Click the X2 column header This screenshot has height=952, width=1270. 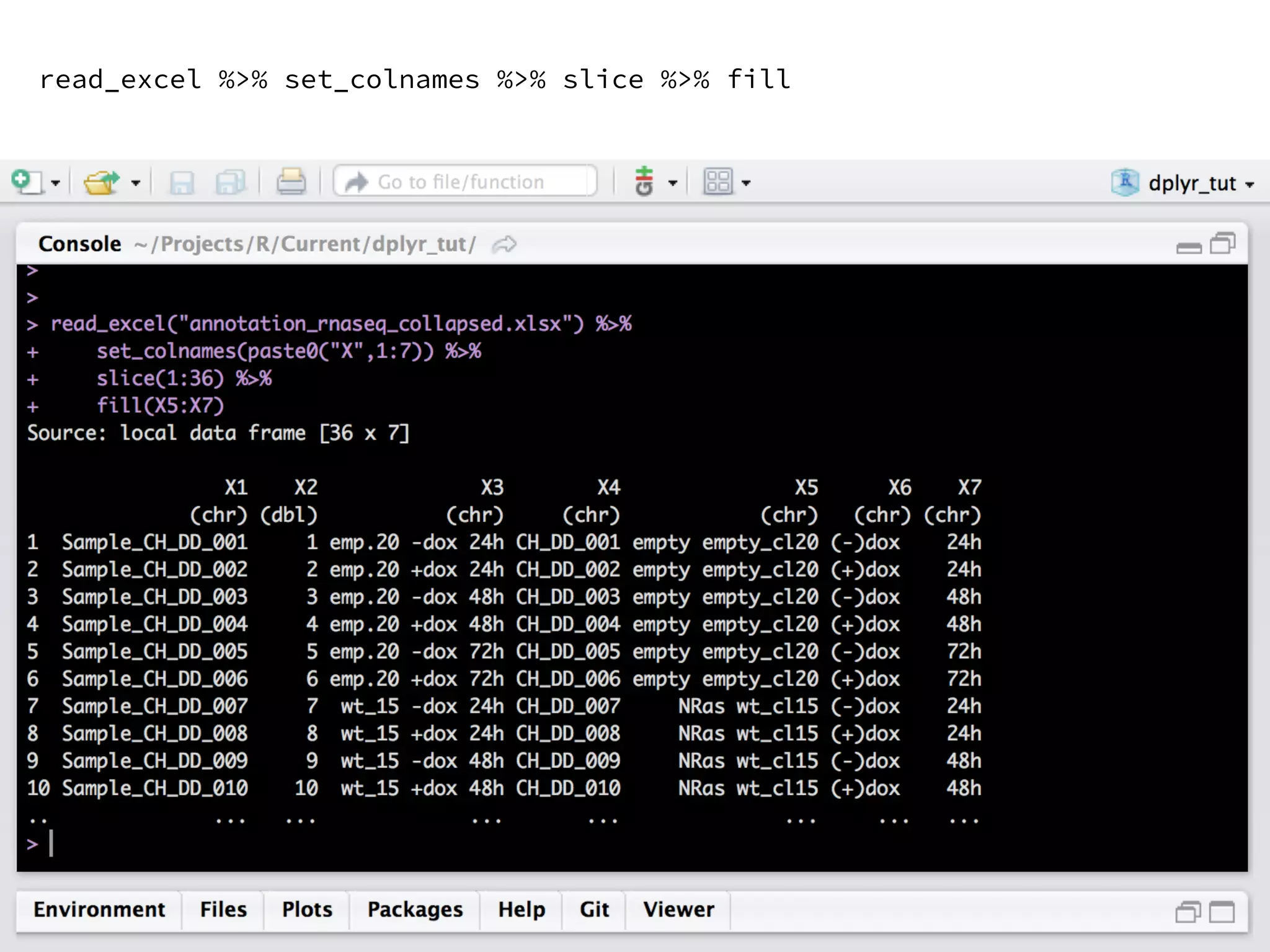pos(306,488)
